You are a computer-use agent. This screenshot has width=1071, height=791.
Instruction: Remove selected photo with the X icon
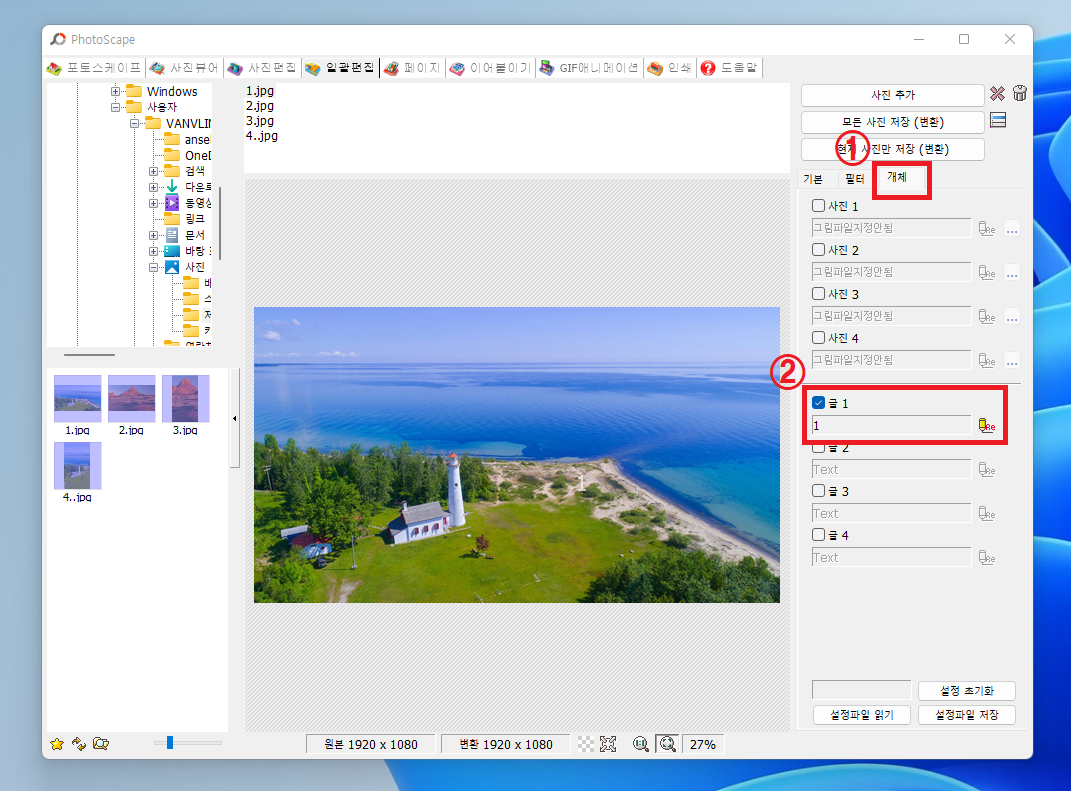pyautogui.click(x=997, y=94)
